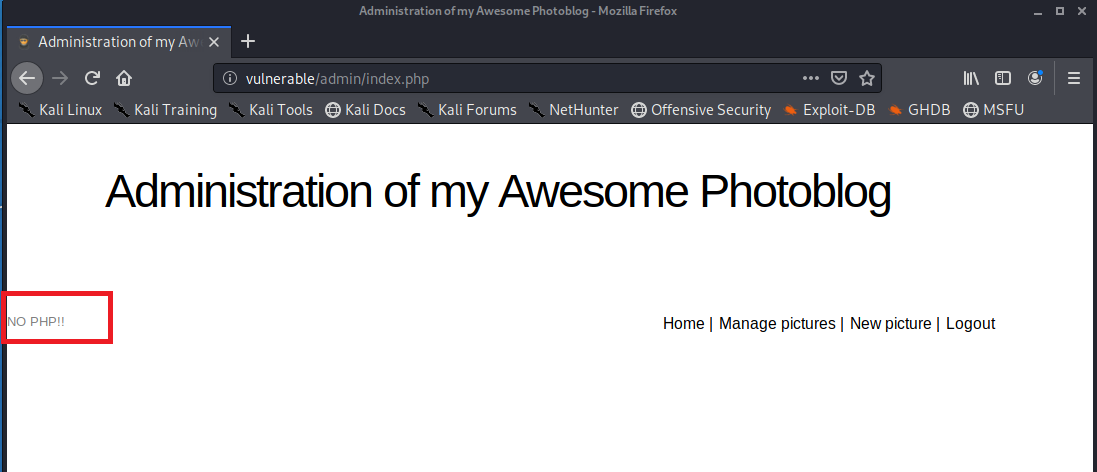
Task: Click the browser Back arrow button
Action: click(x=27, y=78)
